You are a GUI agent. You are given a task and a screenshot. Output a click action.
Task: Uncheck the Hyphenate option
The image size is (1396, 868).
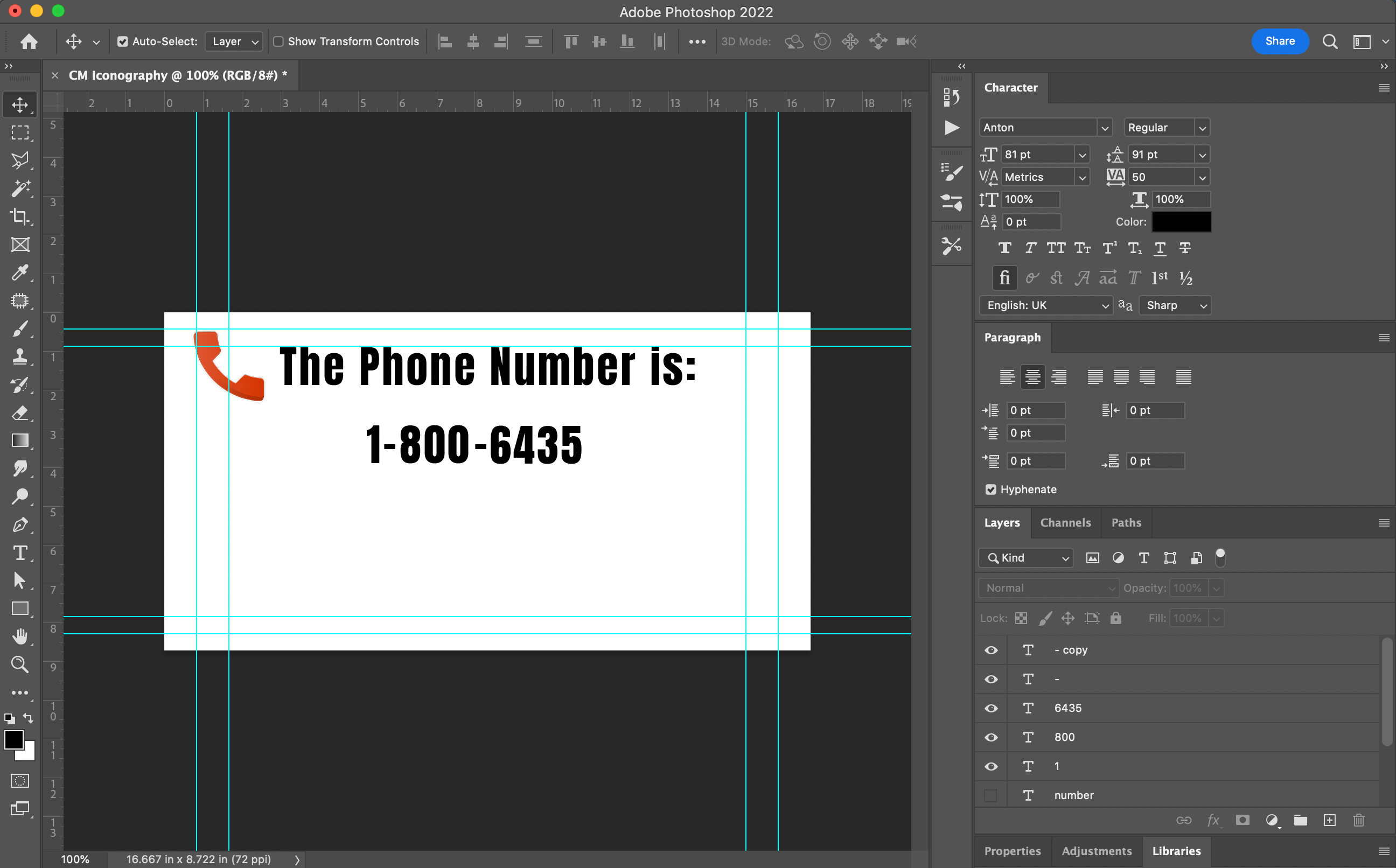991,489
